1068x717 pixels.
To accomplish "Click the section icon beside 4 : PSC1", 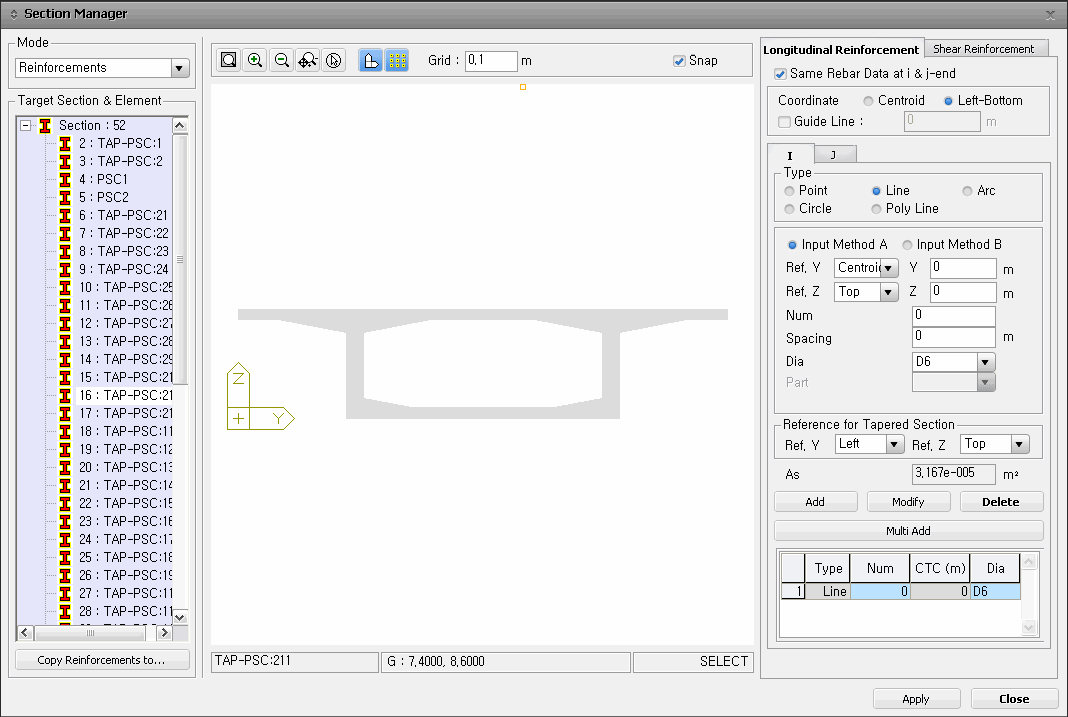I will point(65,179).
